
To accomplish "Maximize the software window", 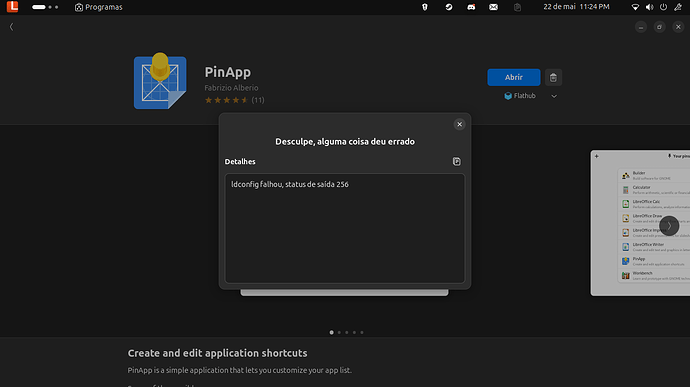I will click(x=659, y=27).
